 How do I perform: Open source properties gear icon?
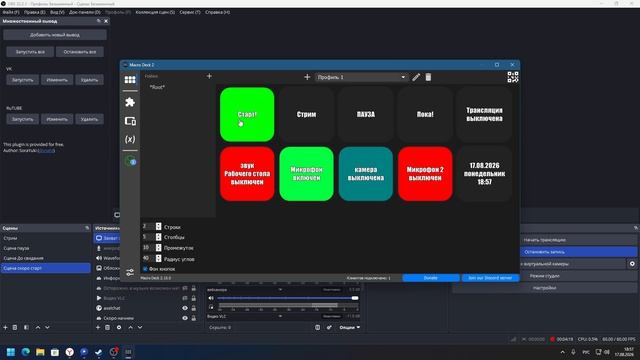click(x=119, y=327)
